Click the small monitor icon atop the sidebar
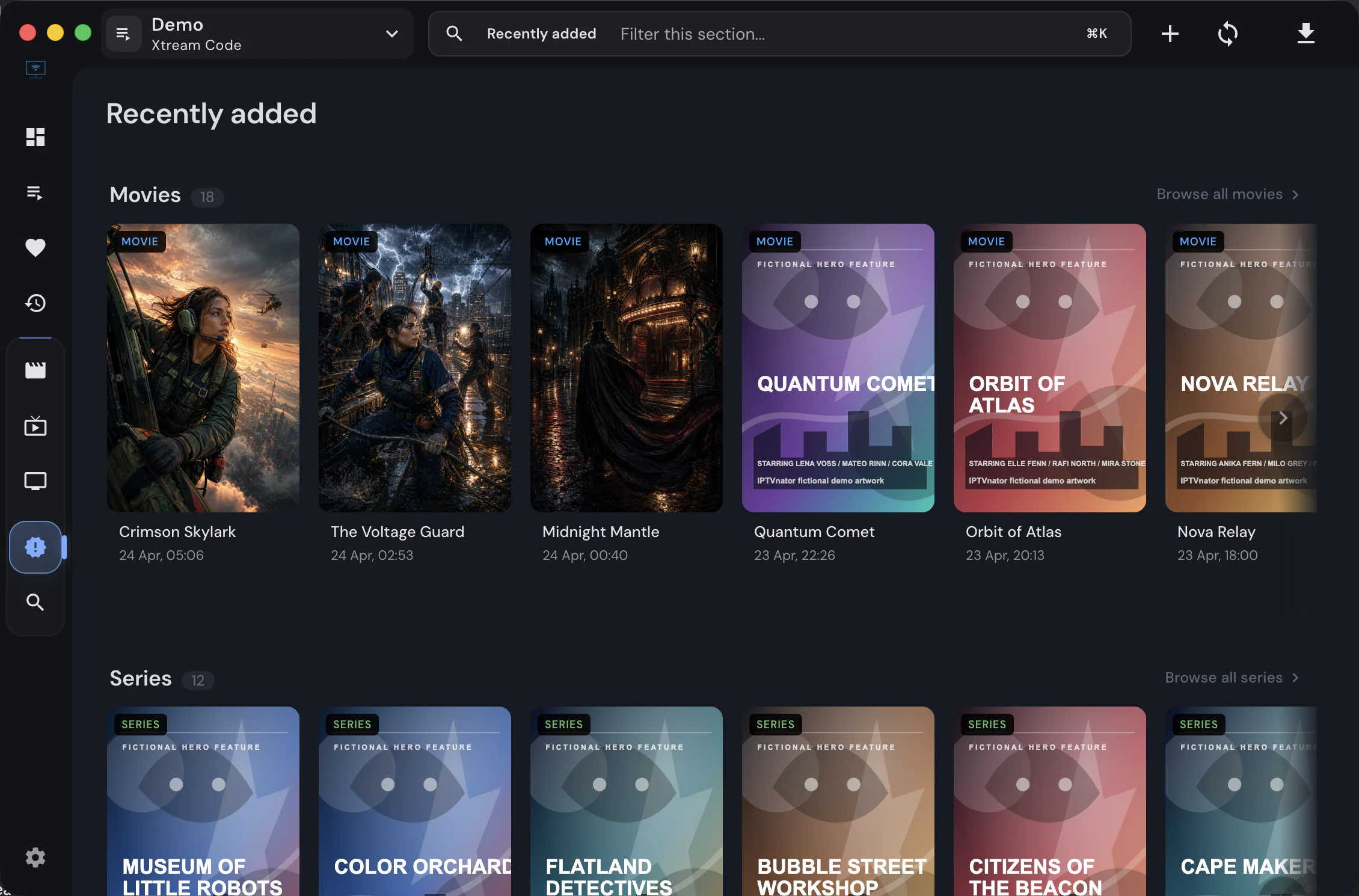The width and height of the screenshot is (1359, 896). click(x=35, y=69)
